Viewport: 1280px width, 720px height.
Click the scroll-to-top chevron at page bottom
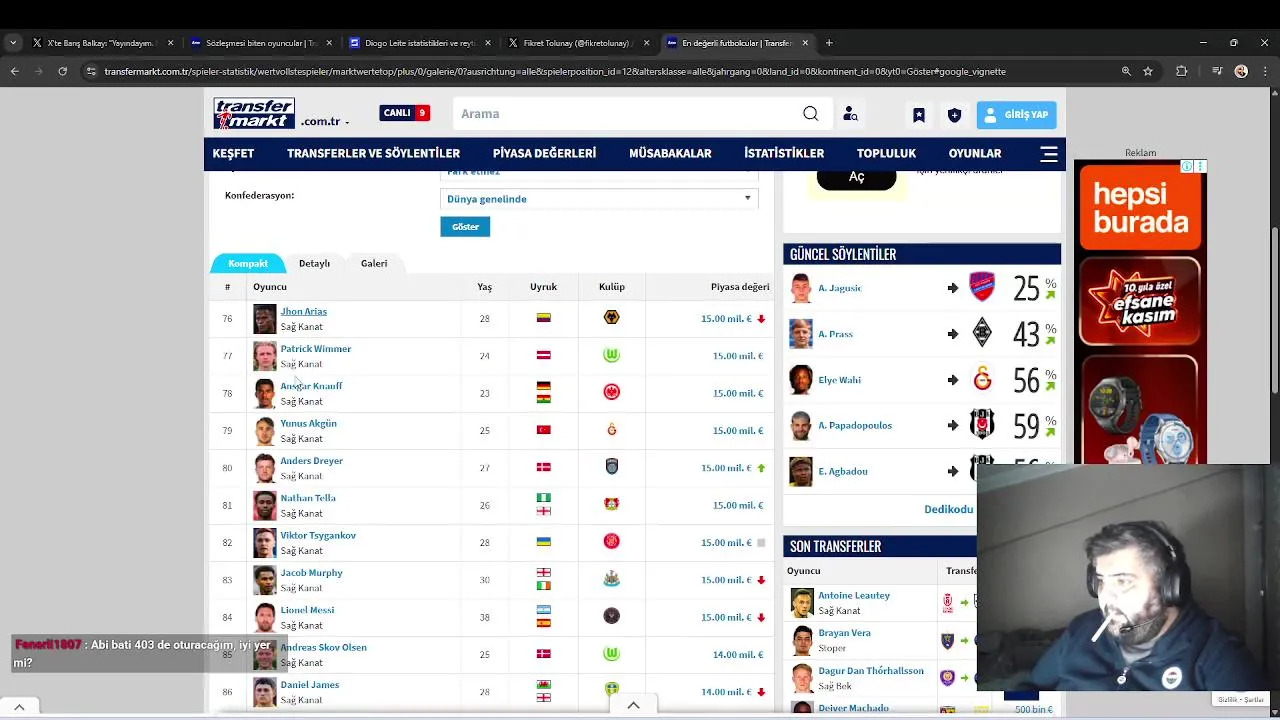[x=633, y=705]
